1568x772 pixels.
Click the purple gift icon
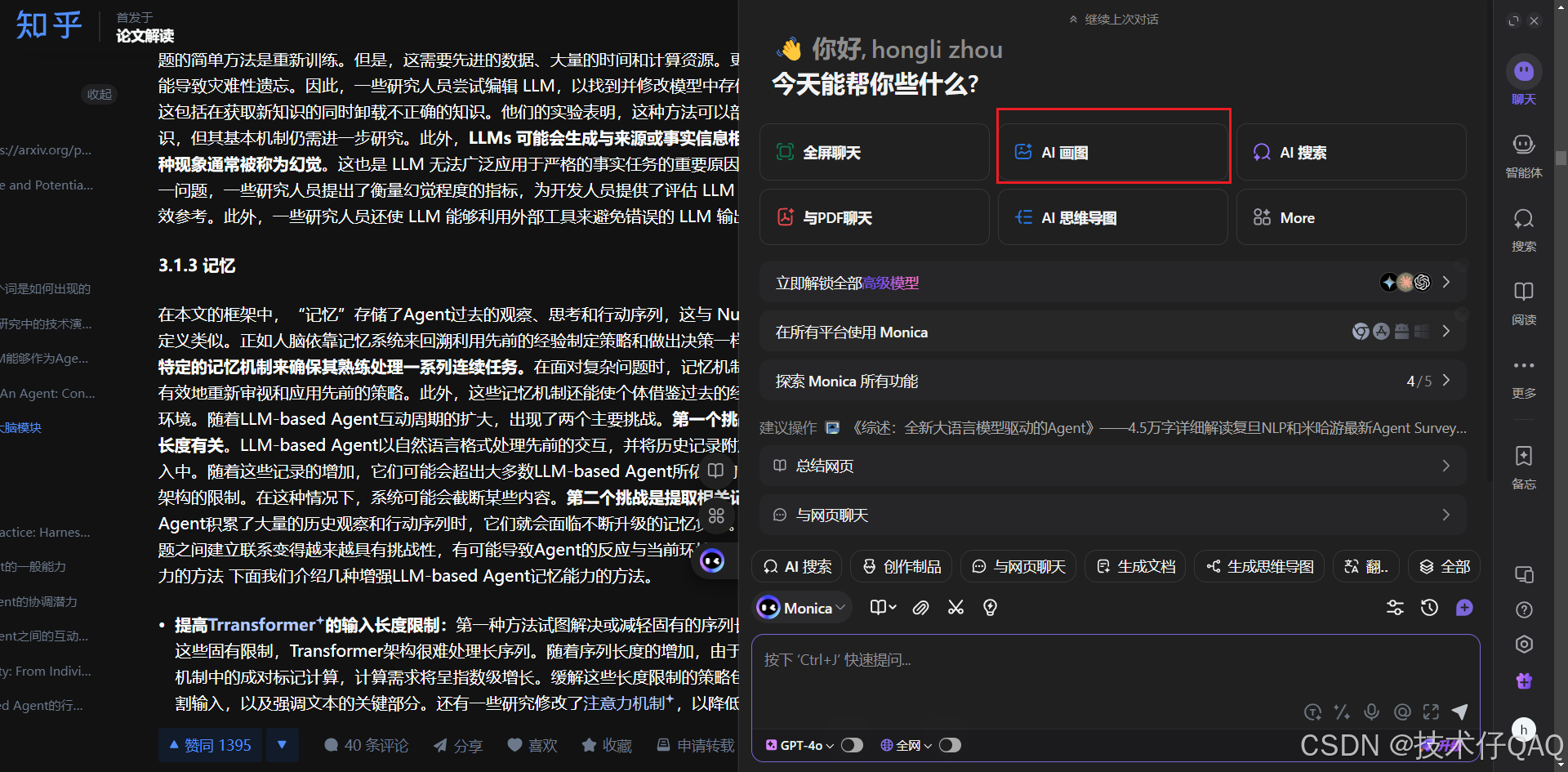coord(1524,681)
